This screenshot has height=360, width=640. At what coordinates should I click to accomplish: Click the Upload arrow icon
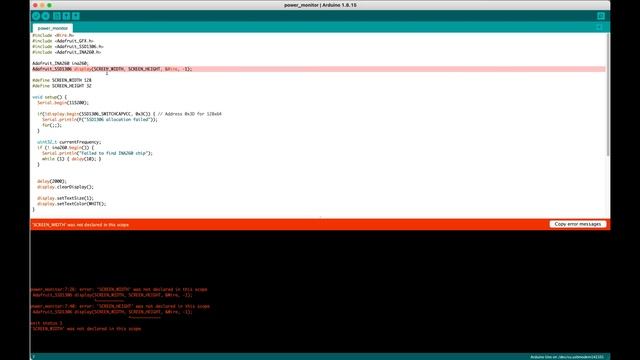click(46, 16)
